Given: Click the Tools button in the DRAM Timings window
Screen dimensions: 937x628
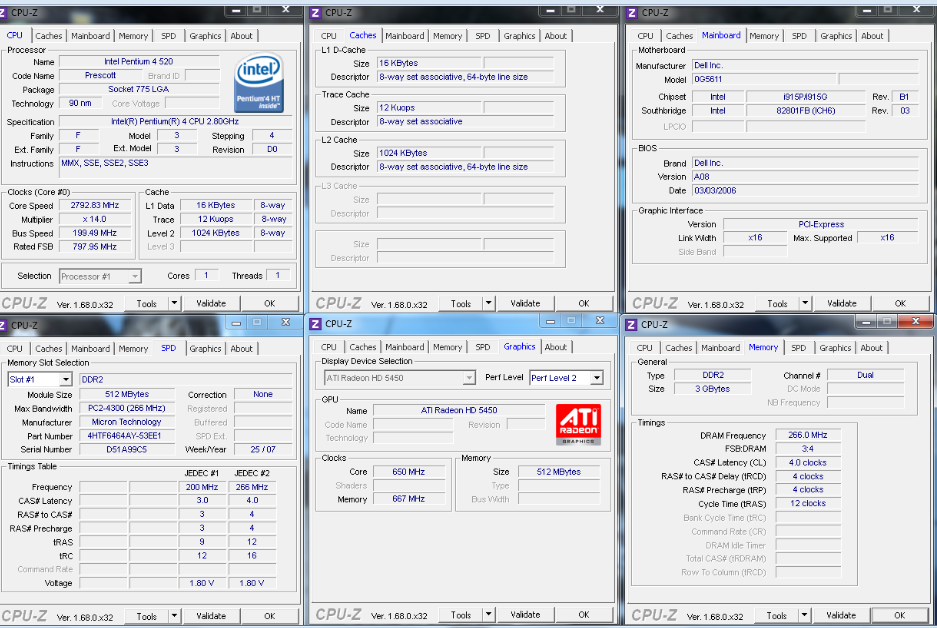Looking at the screenshot, I should click(x=777, y=615).
